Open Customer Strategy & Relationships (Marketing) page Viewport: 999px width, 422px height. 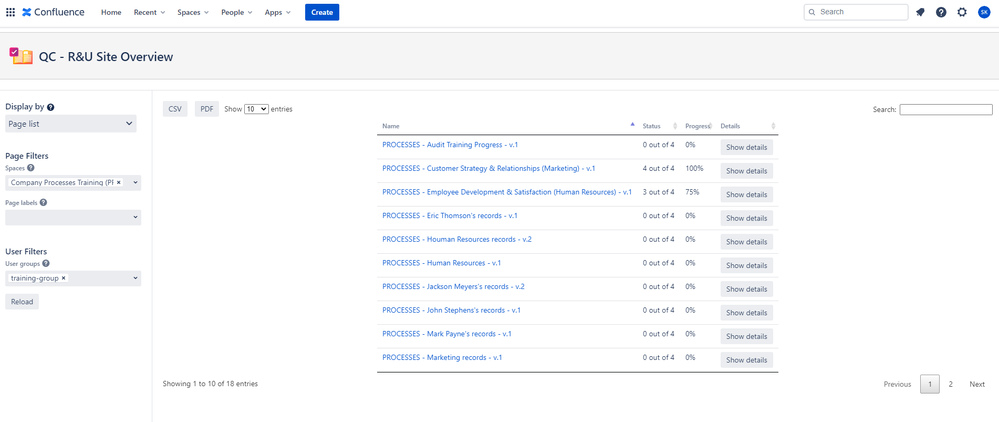[x=489, y=168]
